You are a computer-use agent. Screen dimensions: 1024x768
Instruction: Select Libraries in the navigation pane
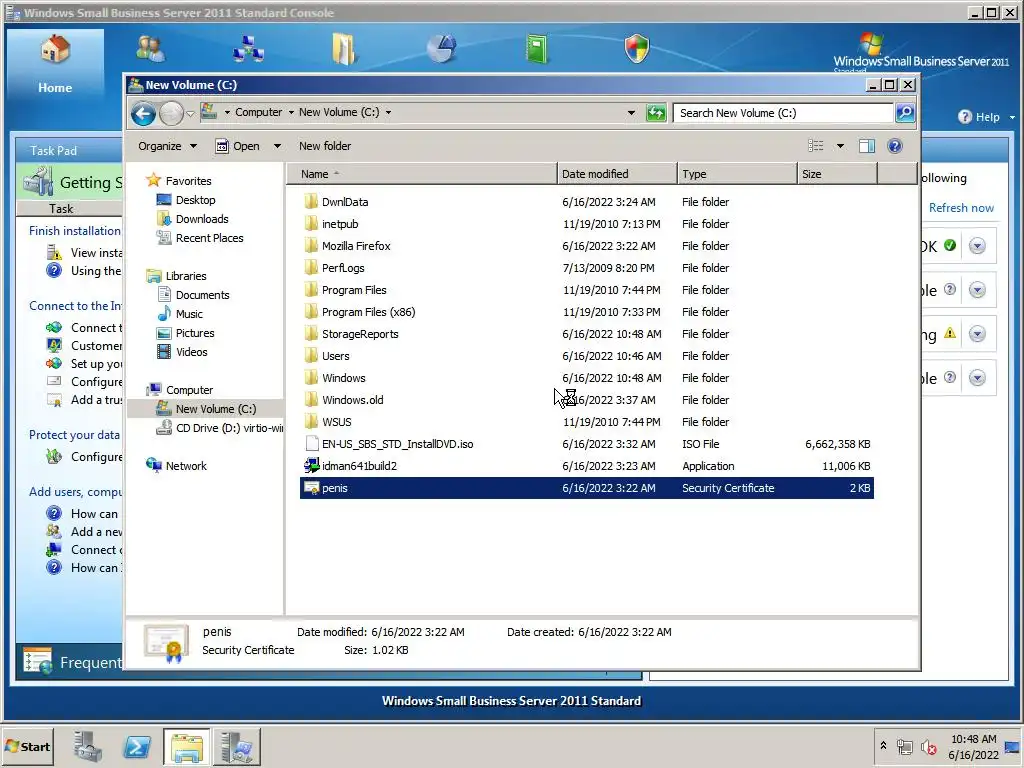tap(176, 276)
